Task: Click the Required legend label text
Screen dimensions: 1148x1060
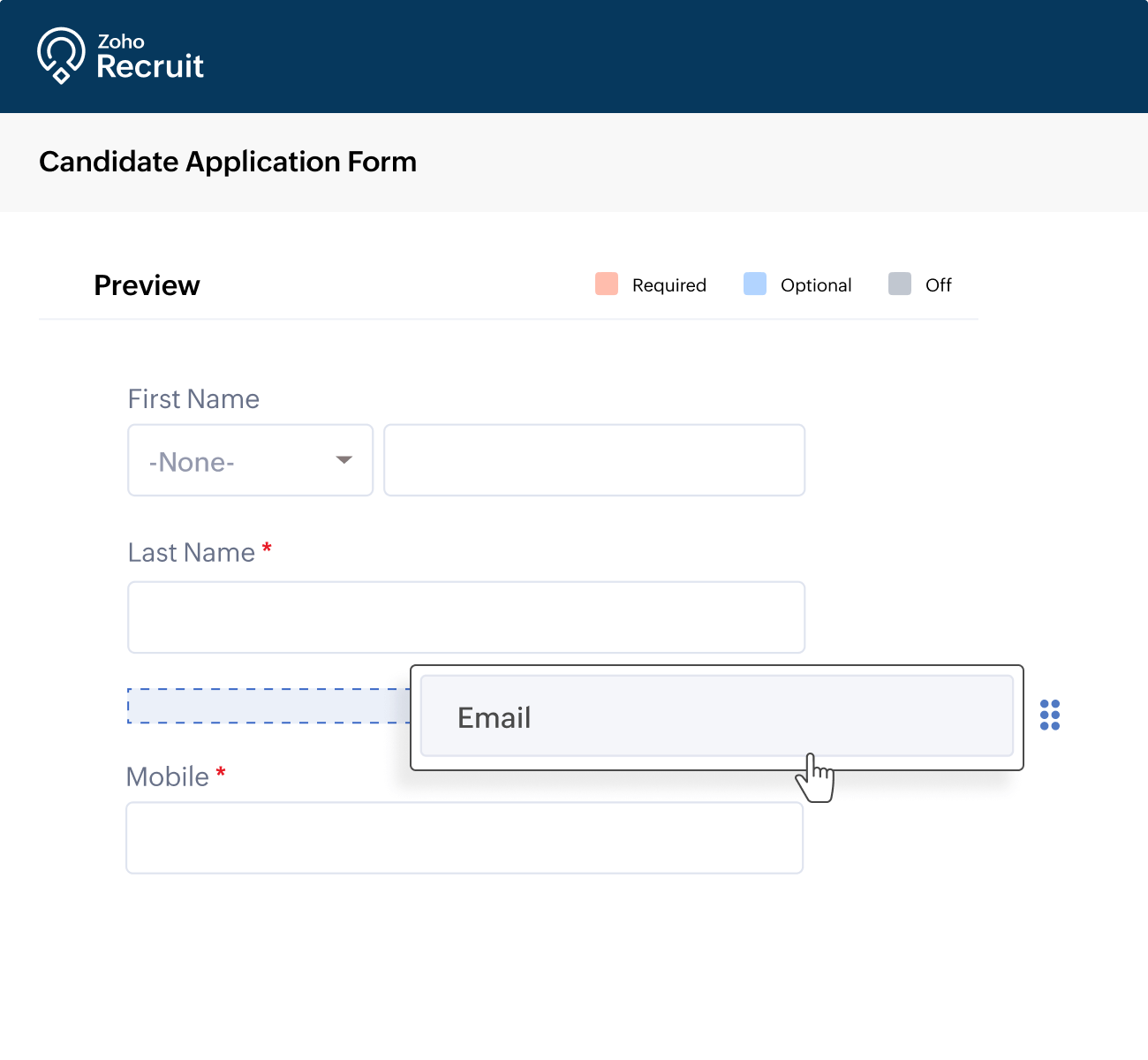Action: pyautogui.click(x=668, y=284)
